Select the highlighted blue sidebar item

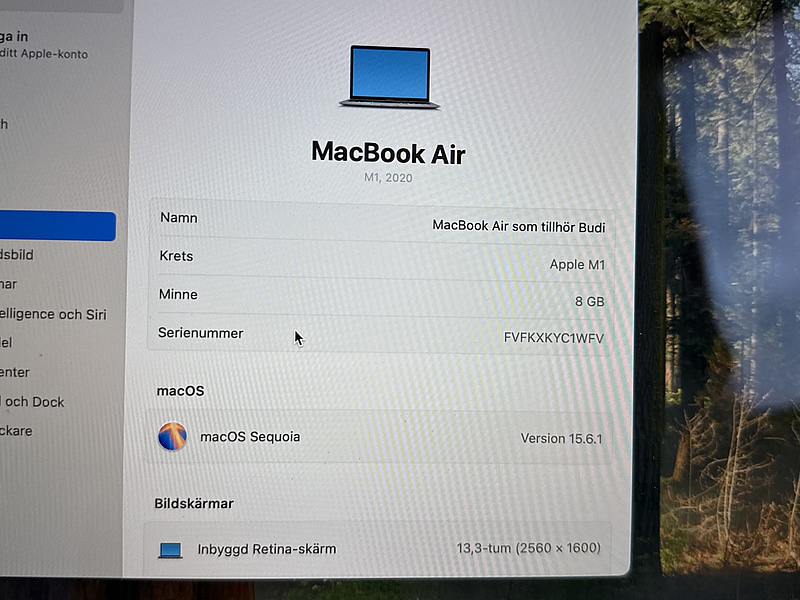58,226
